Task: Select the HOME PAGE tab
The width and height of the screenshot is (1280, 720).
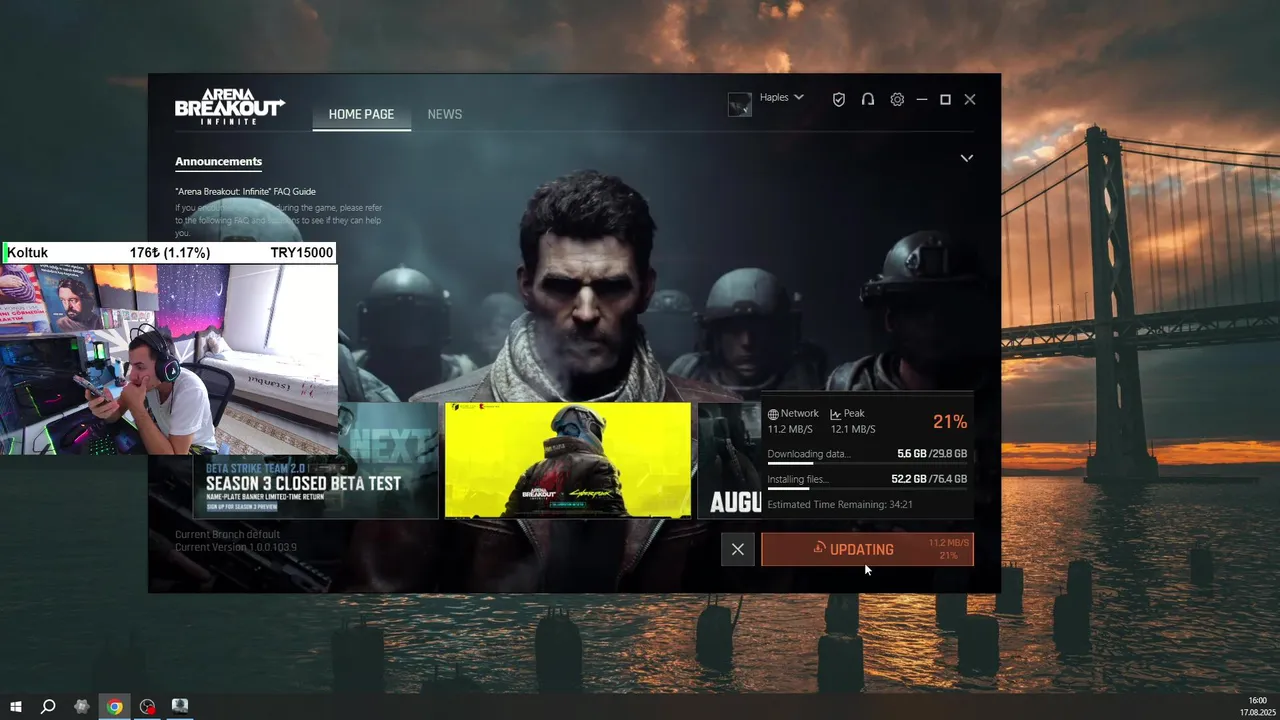Action: (361, 114)
